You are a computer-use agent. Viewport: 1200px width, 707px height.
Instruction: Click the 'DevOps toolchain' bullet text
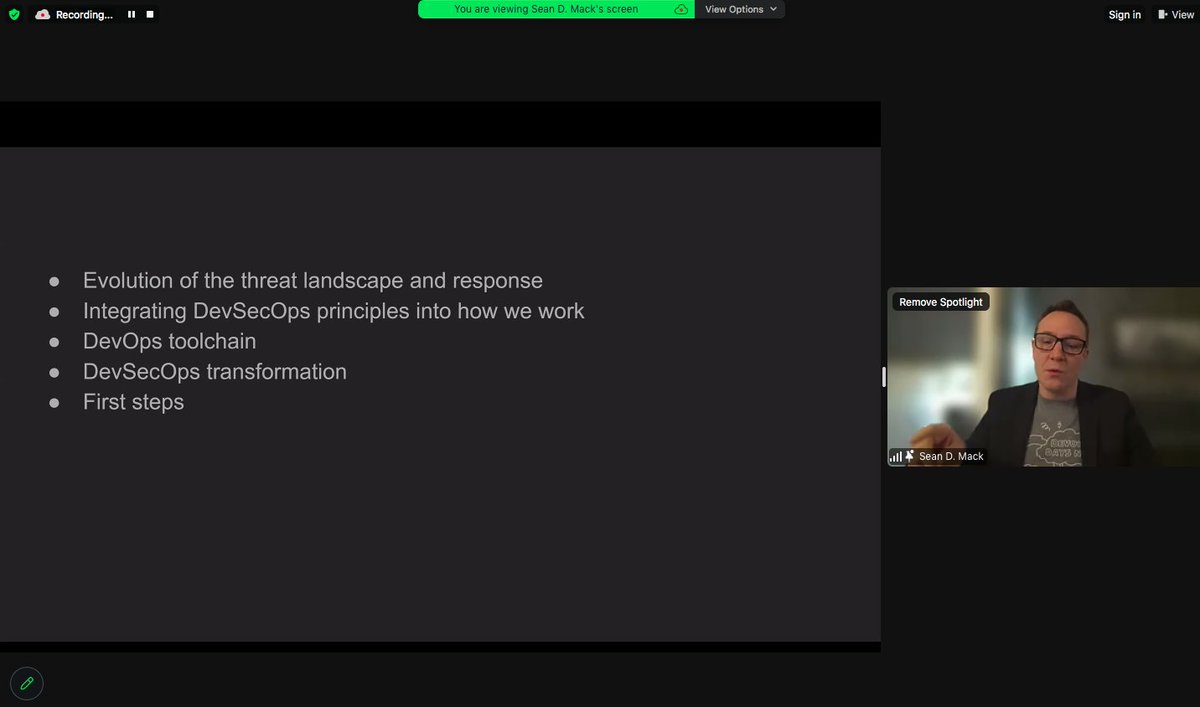click(170, 341)
